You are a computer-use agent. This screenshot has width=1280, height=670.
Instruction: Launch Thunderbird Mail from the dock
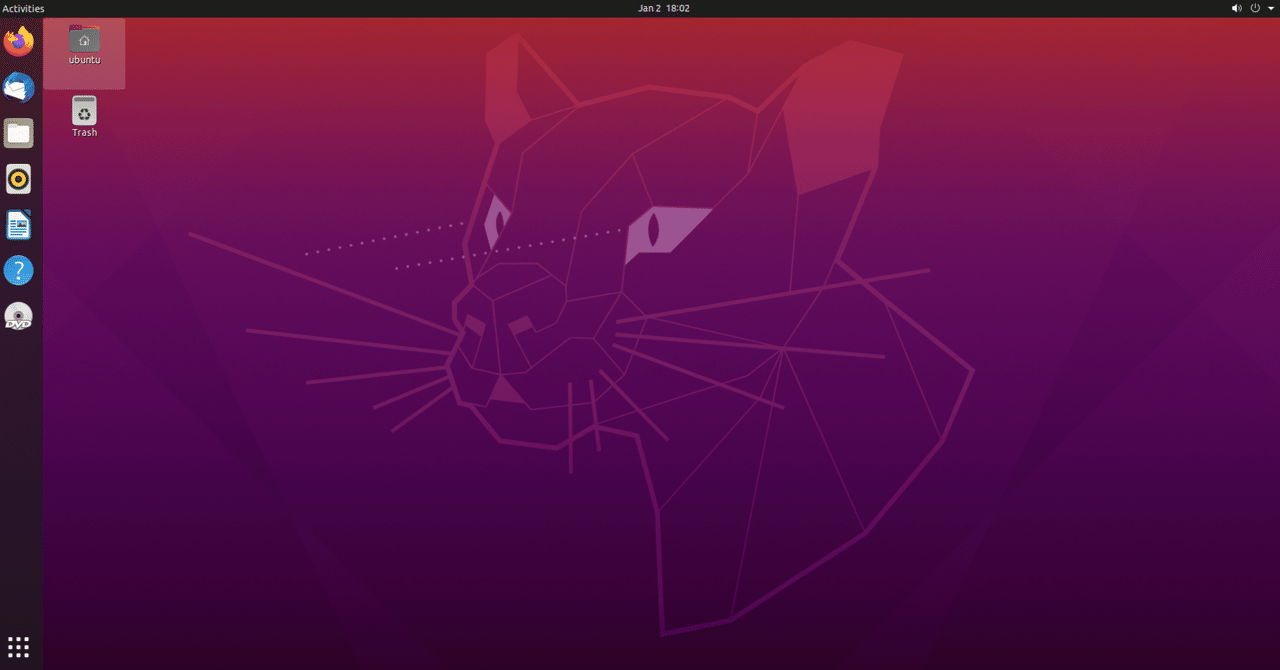[x=19, y=88]
